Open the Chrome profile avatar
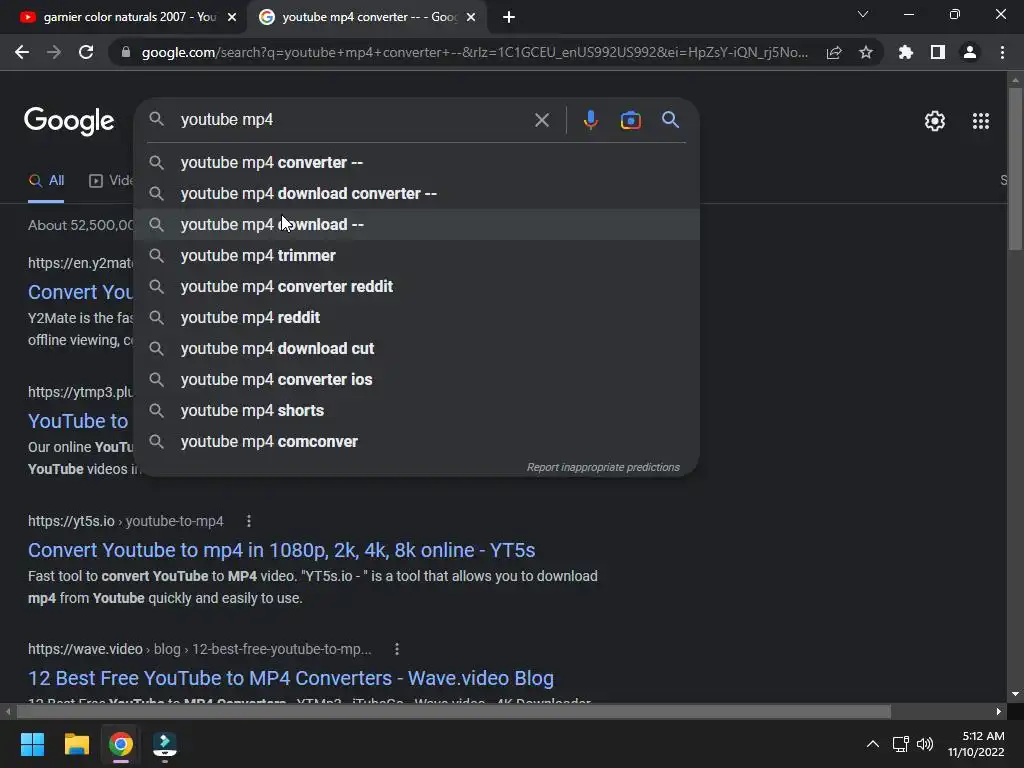This screenshot has width=1024, height=768. [970, 52]
